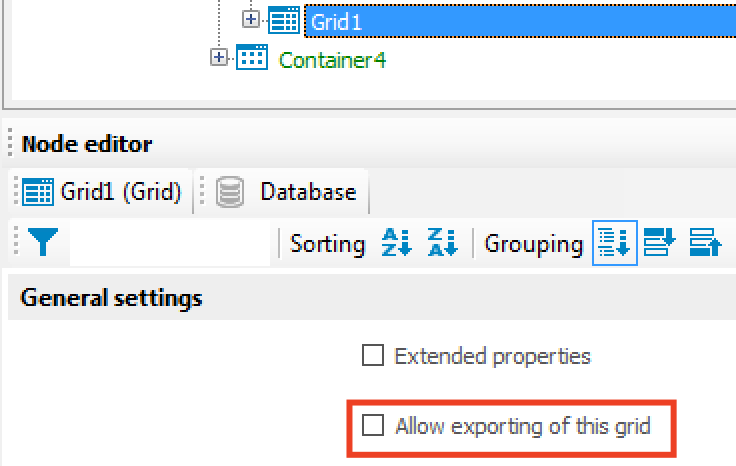
Task: Select Container4 in the tree
Action: (332, 60)
